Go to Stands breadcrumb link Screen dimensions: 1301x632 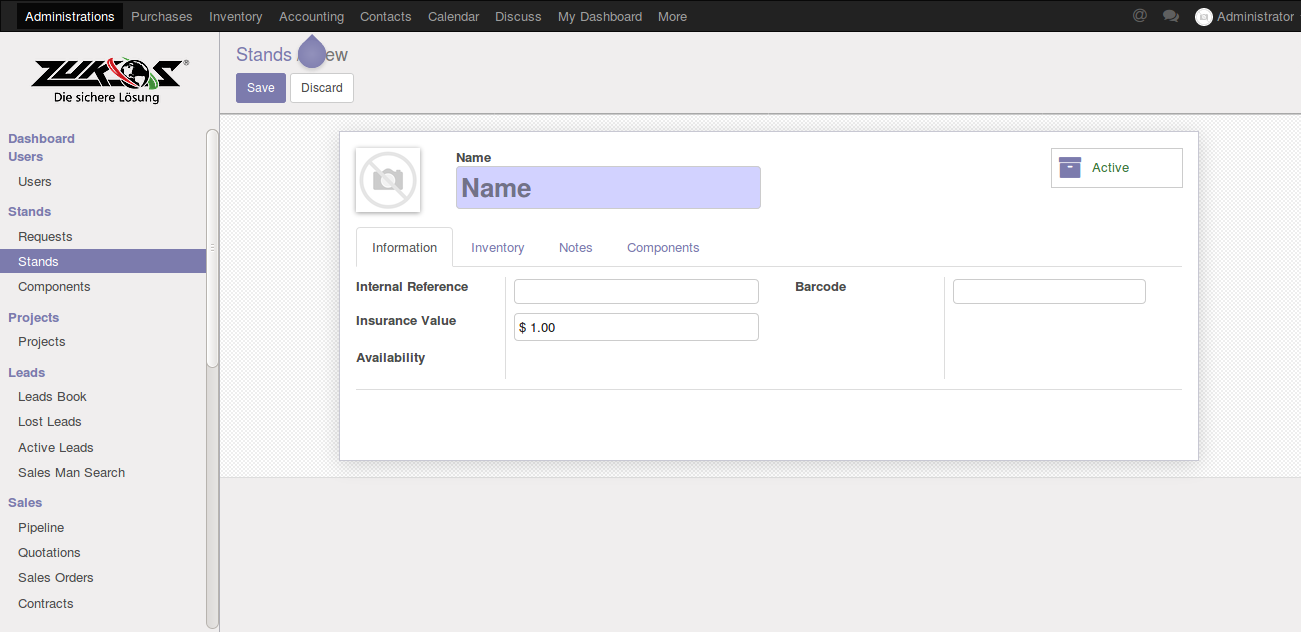pyautogui.click(x=264, y=55)
